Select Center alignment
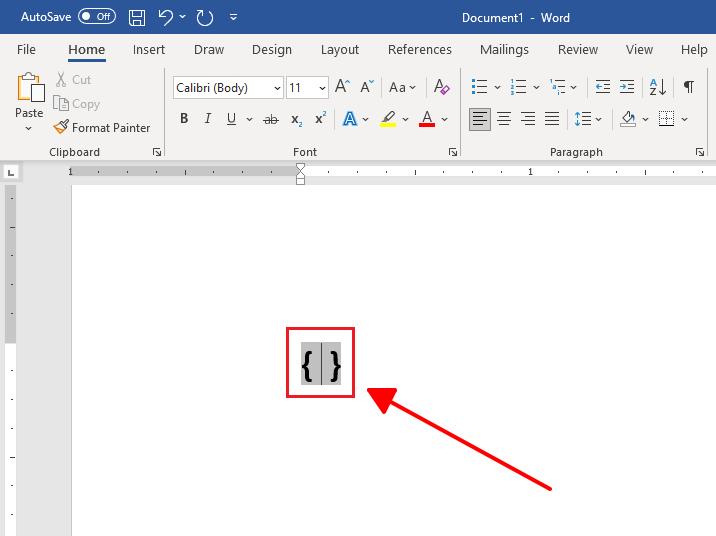Image resolution: width=716 pixels, height=536 pixels. 504,119
